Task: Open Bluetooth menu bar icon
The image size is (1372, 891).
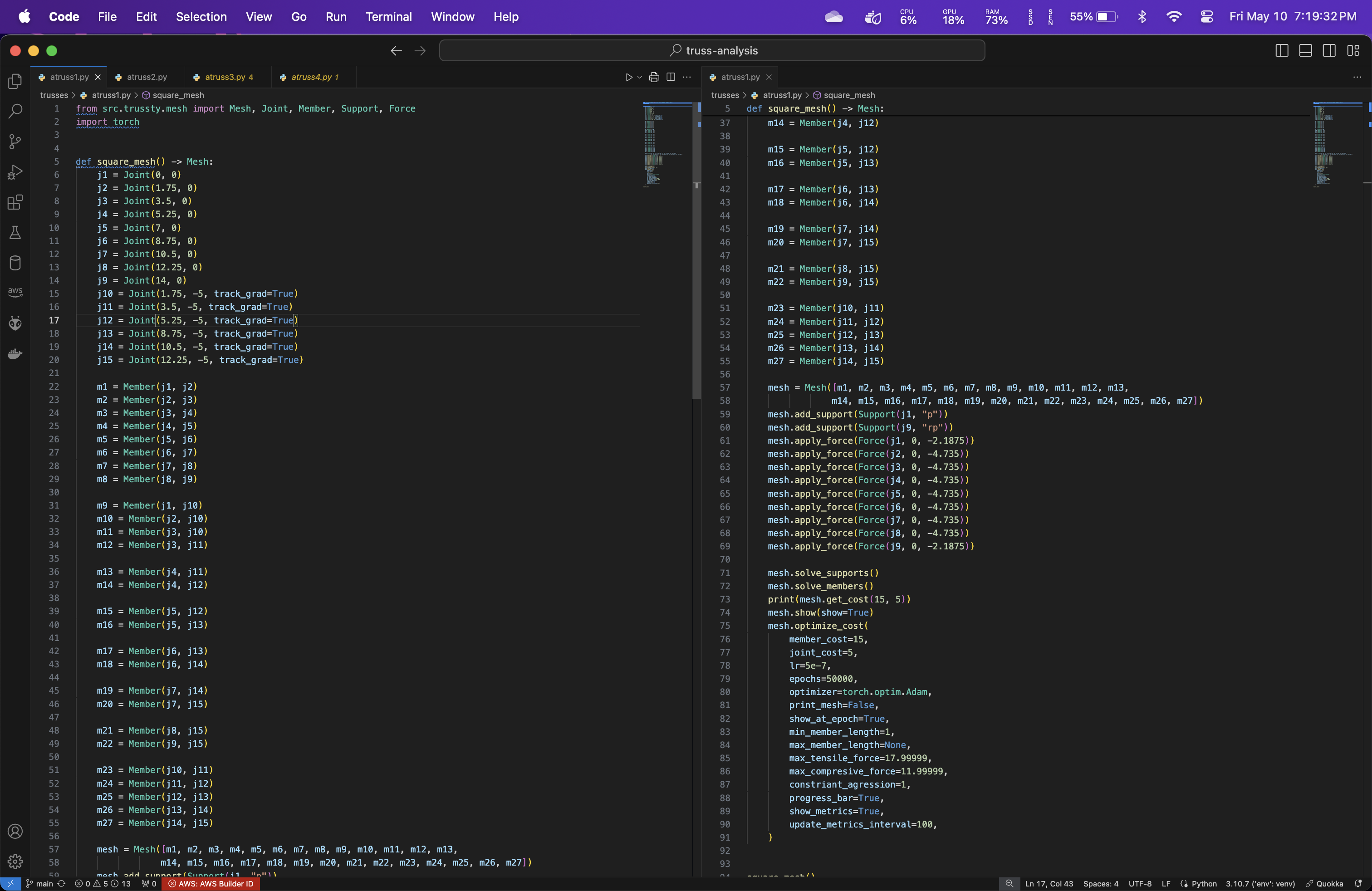Action: [x=1142, y=17]
